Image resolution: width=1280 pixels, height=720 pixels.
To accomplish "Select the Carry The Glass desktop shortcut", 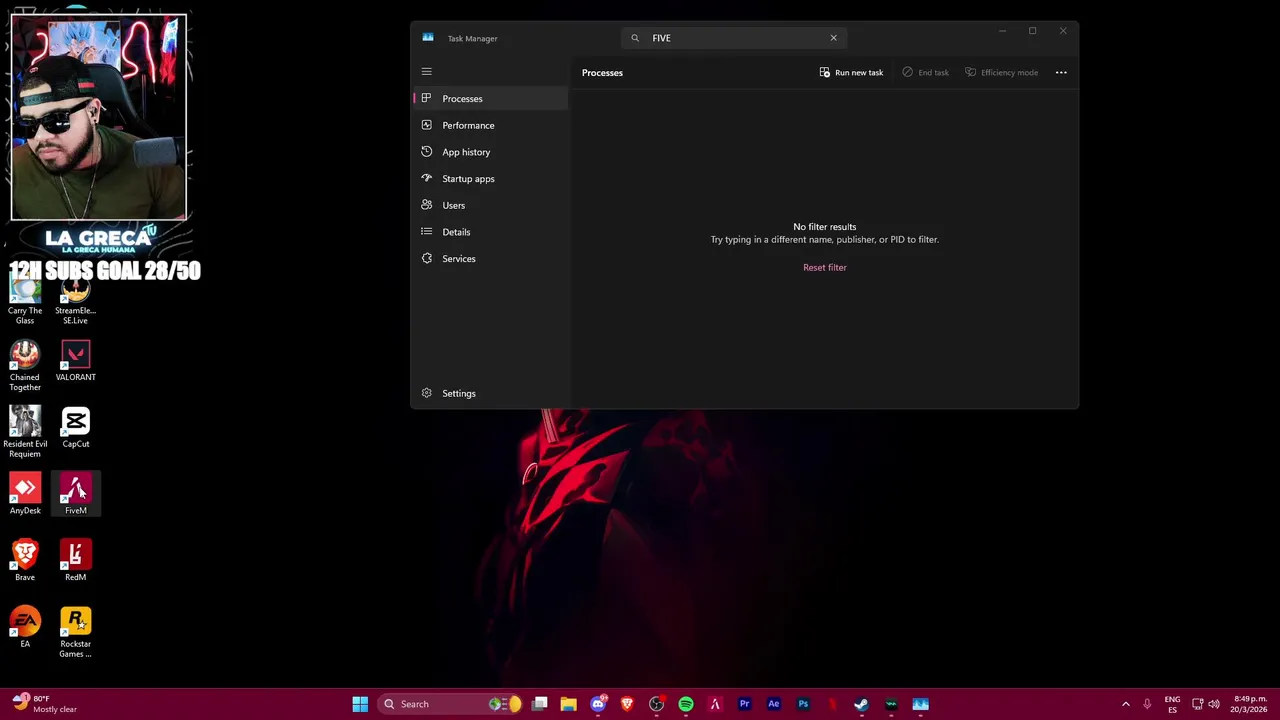I will (x=25, y=300).
